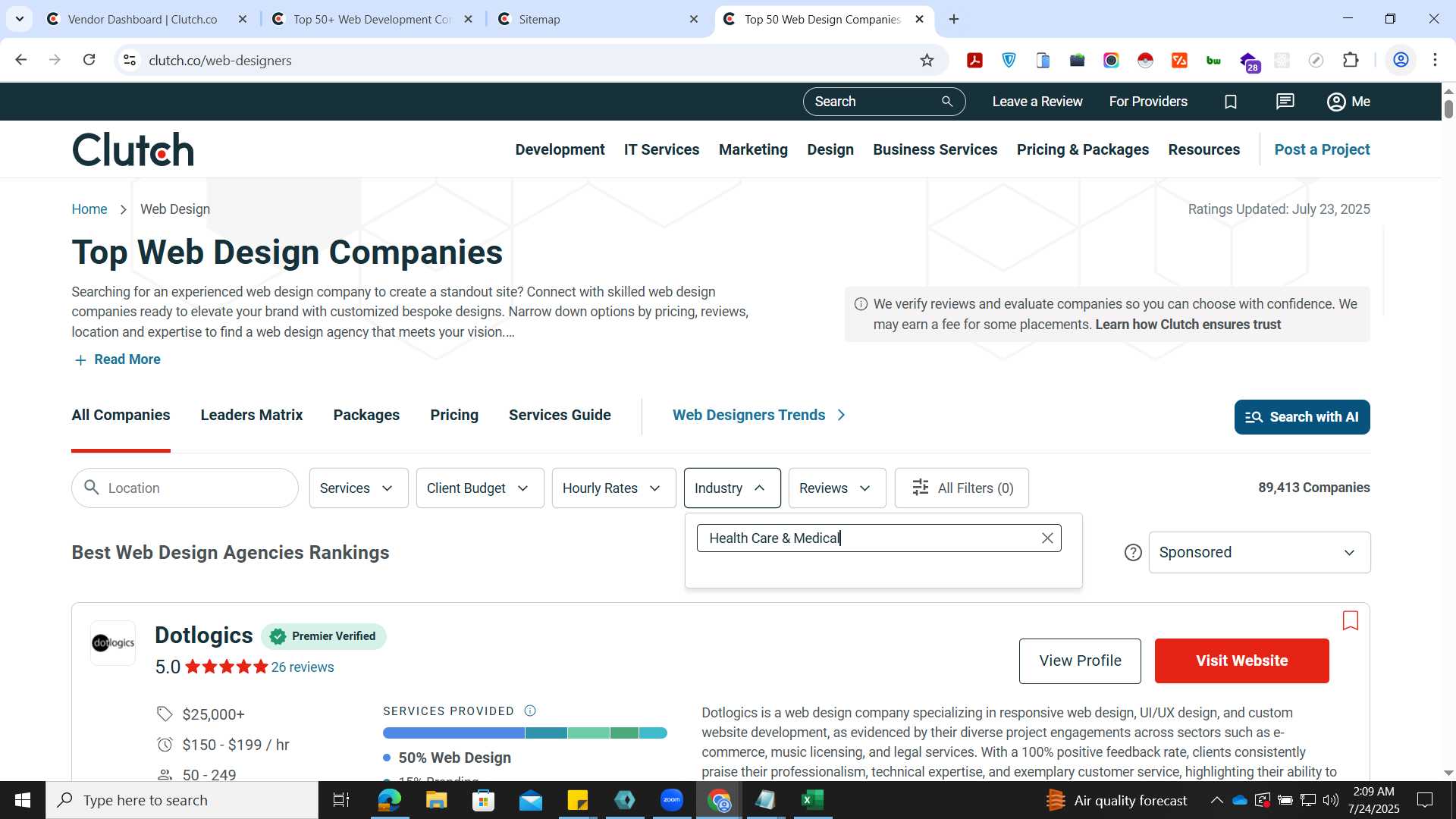Select the Services Guide tab
This screenshot has width=1456, height=819.
pos(560,416)
